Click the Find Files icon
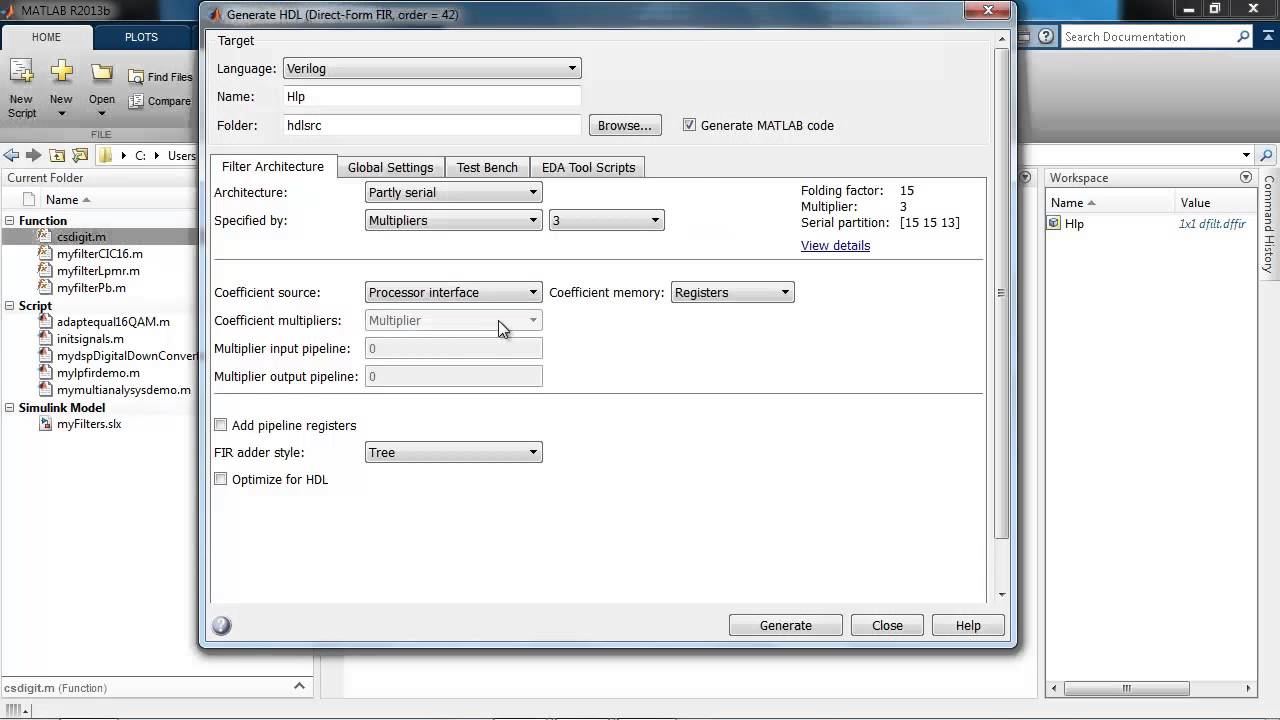Viewport: 1280px width, 720px height. 136,77
